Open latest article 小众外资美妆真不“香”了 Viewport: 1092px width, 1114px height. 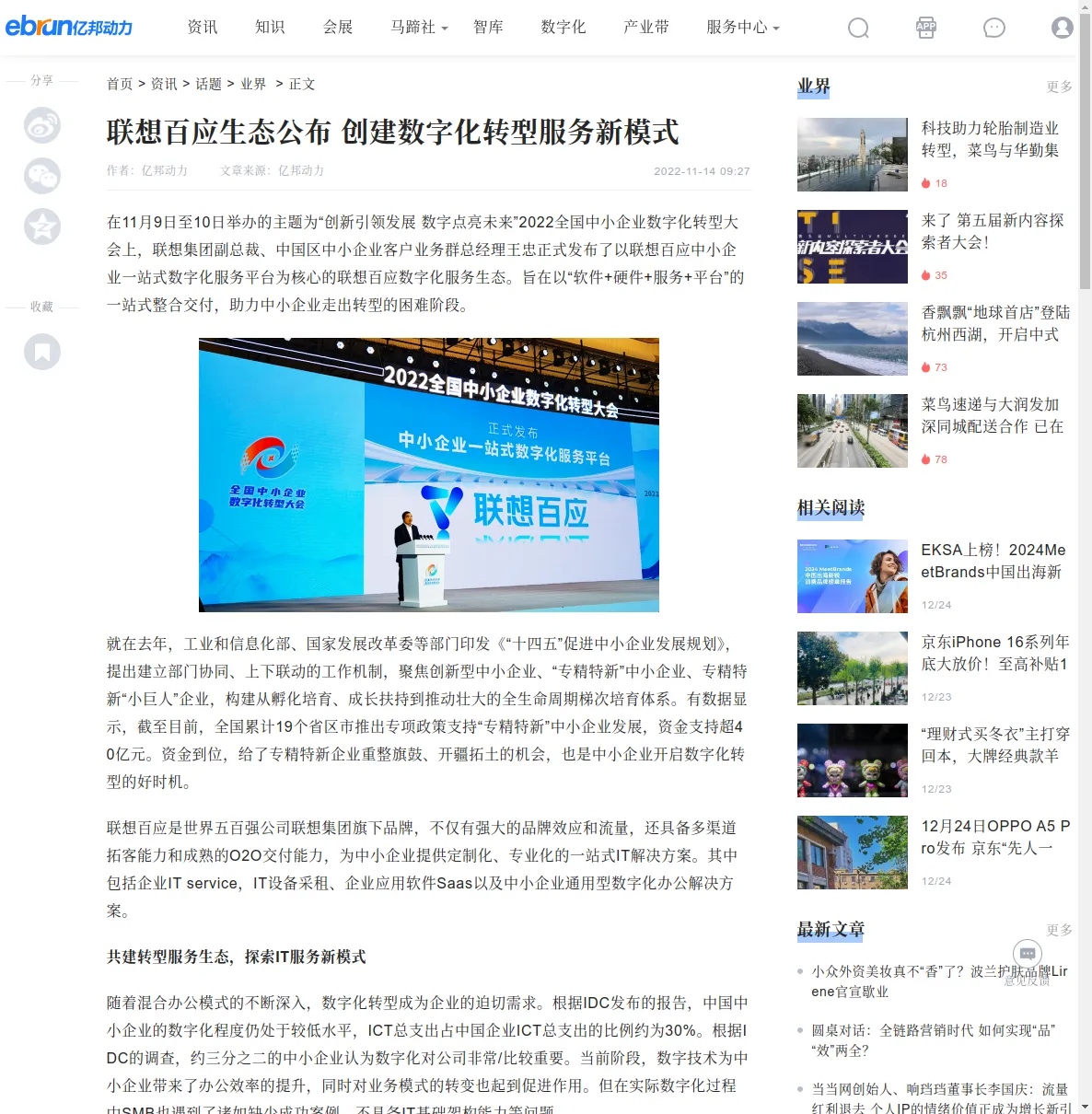click(939, 981)
